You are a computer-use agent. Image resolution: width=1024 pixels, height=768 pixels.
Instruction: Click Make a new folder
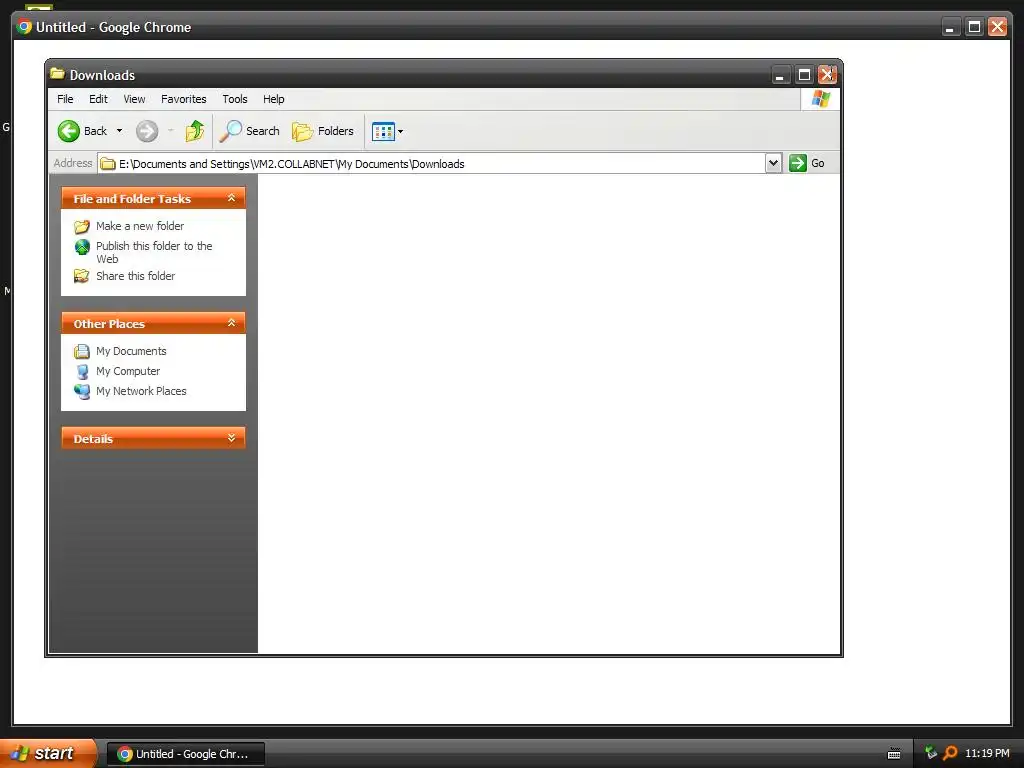tap(140, 226)
